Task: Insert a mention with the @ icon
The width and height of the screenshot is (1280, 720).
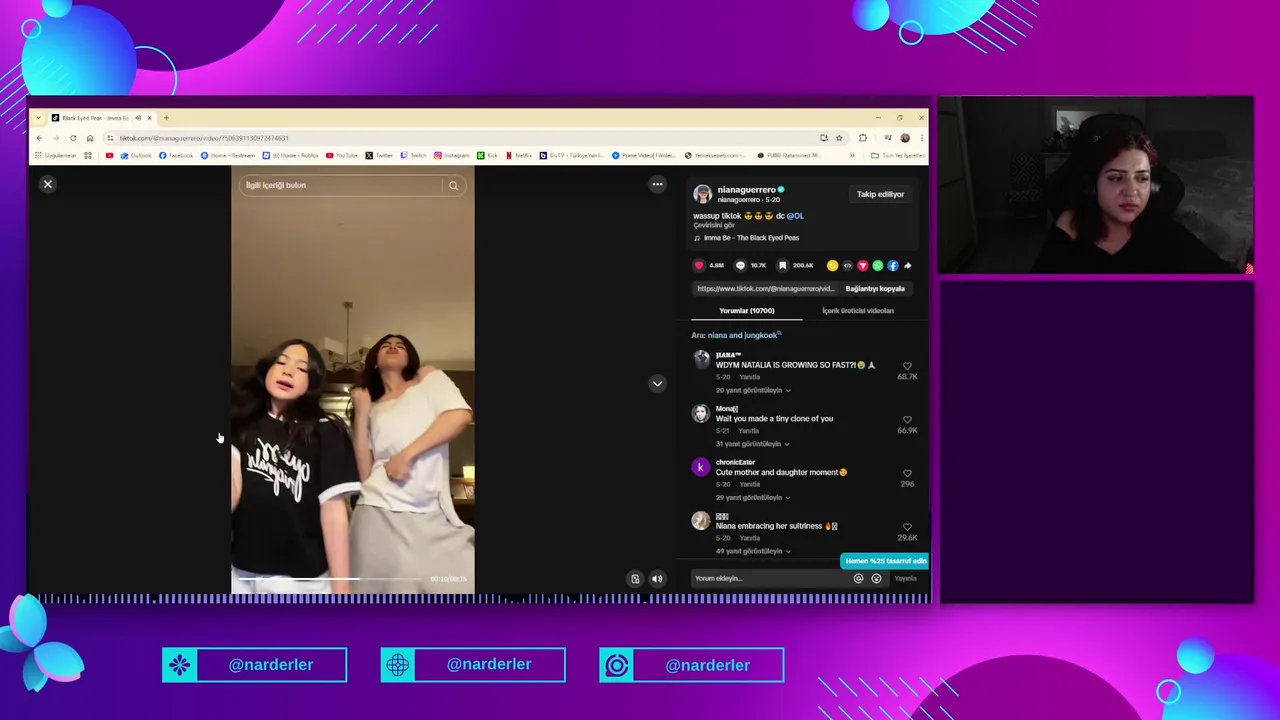Action: coord(858,578)
